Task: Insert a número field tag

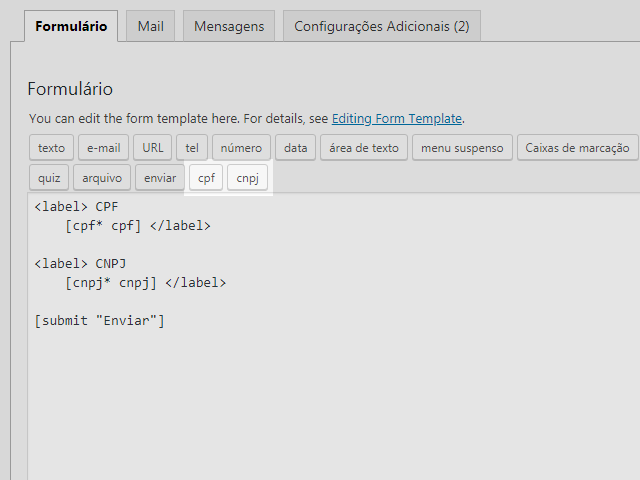Action: coord(241,147)
